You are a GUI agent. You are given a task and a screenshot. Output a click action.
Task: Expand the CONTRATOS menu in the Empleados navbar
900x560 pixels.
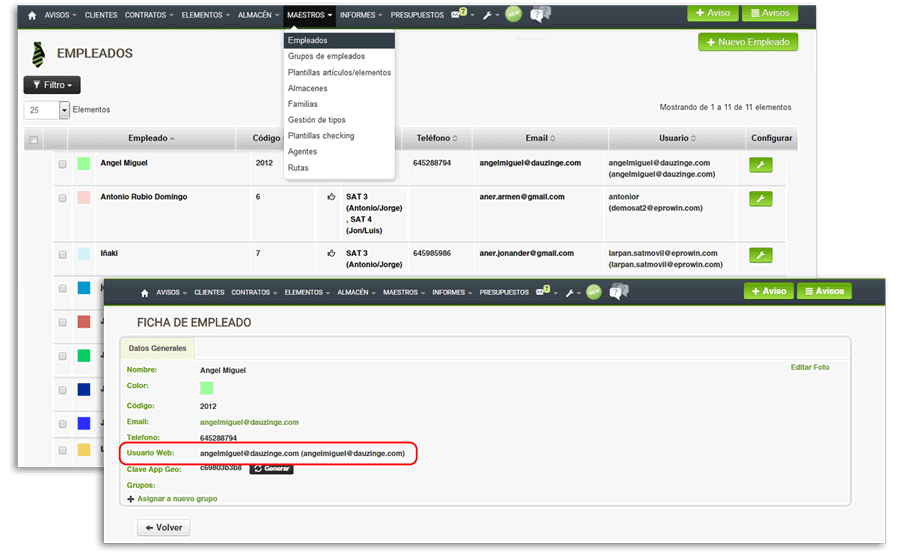[149, 15]
